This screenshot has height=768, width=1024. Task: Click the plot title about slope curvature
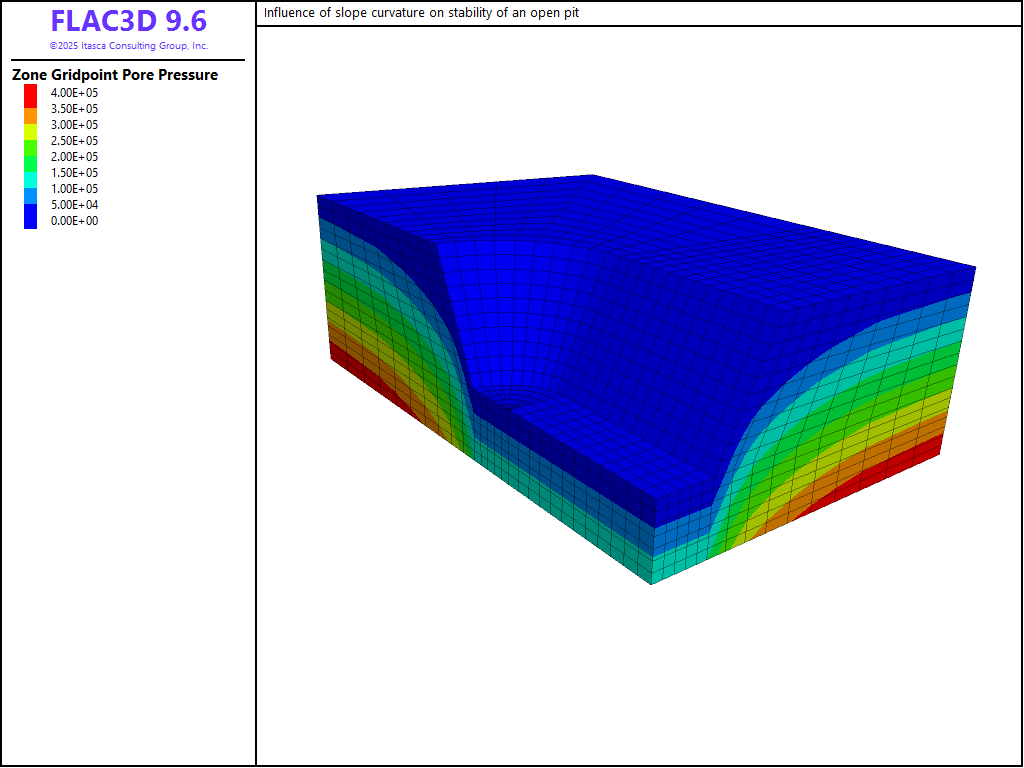pos(421,13)
